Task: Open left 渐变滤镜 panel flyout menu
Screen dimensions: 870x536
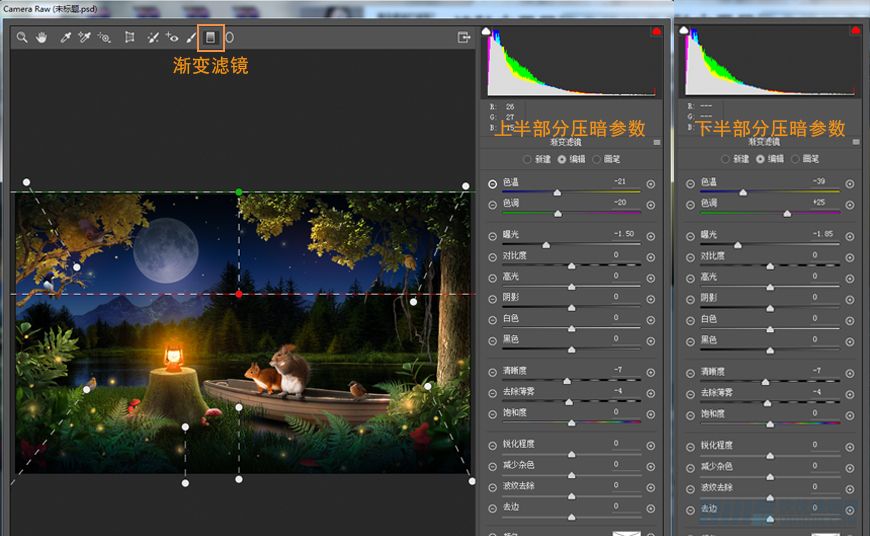Action: click(657, 143)
